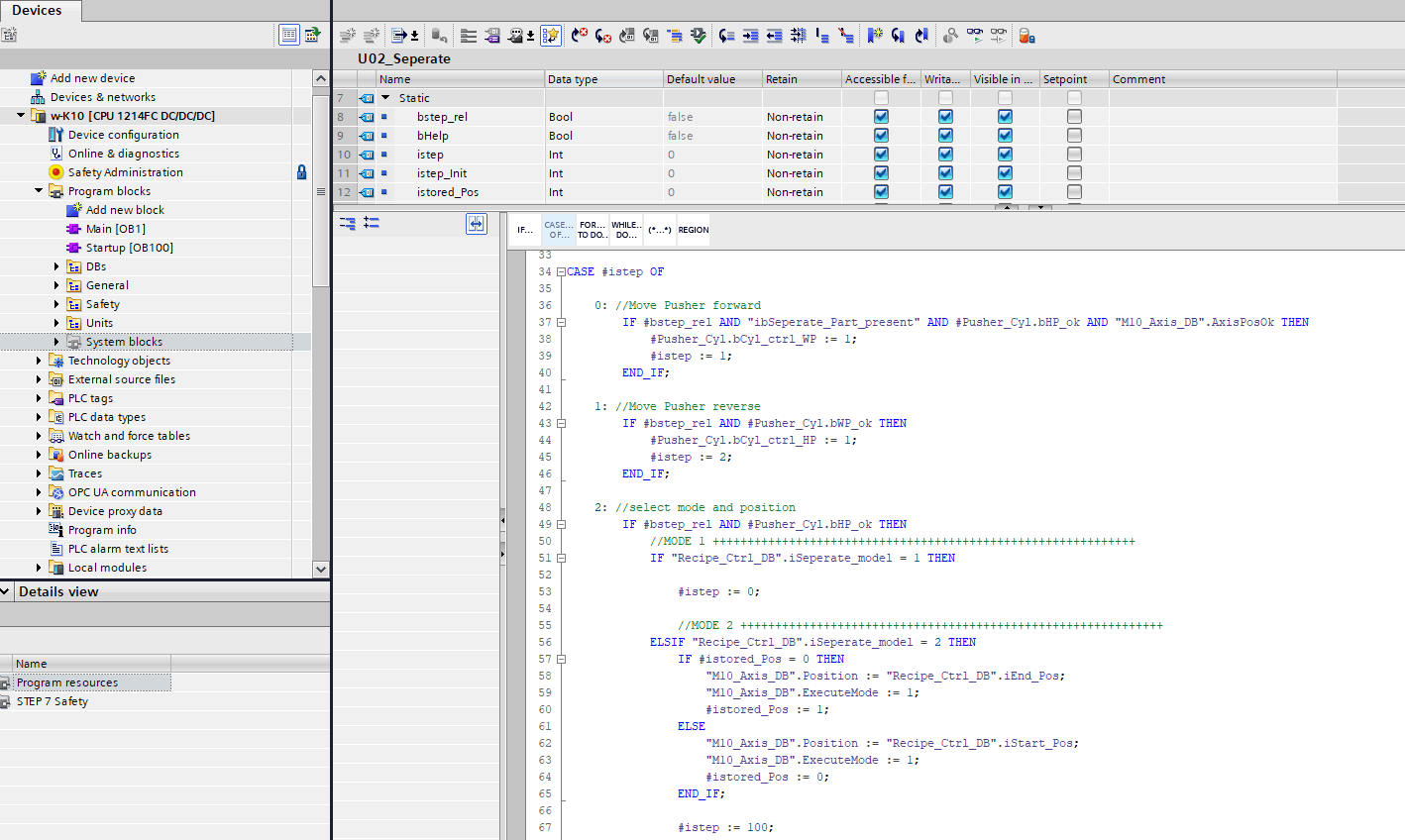Screen dimensions: 1405x840
Task: Insert an IF statement template
Action: (525, 230)
